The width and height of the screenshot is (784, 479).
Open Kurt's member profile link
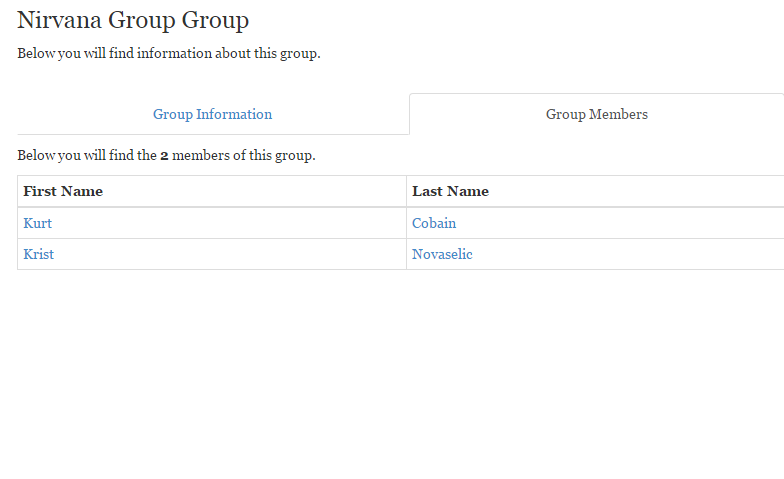coord(38,223)
